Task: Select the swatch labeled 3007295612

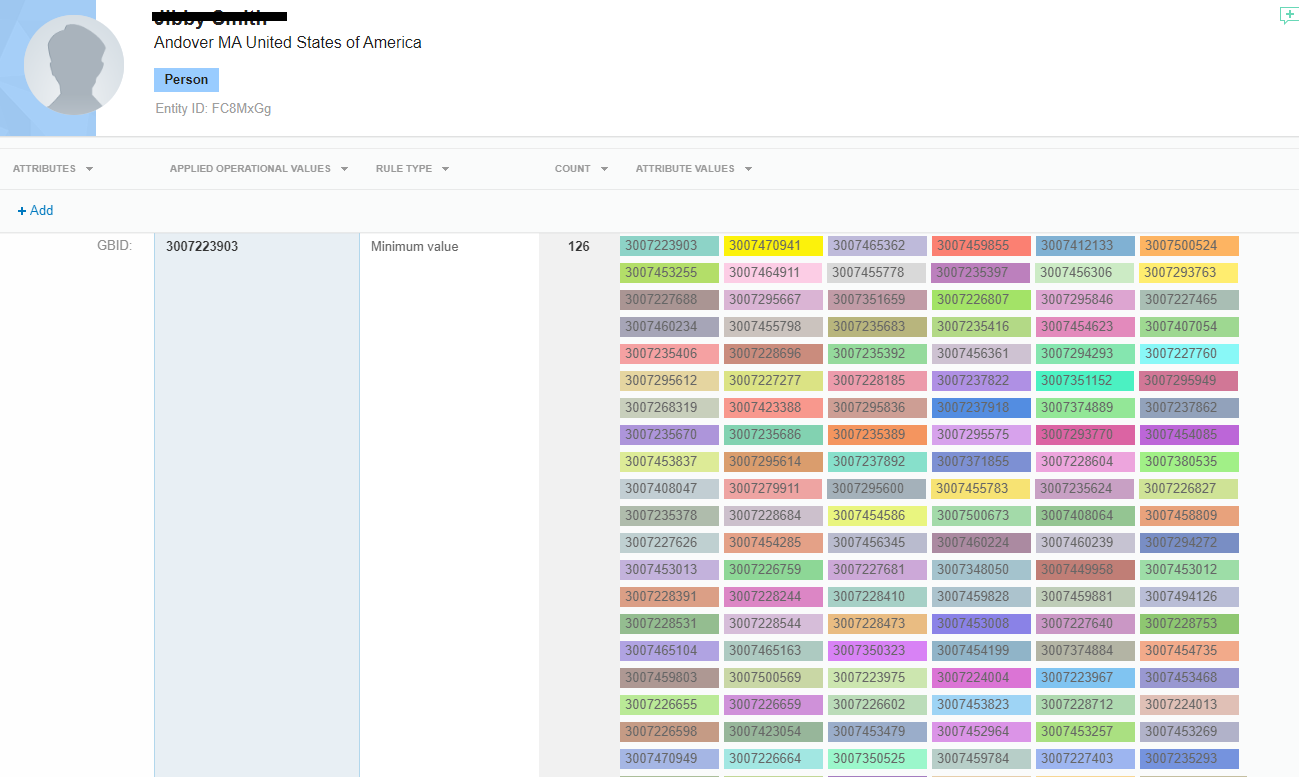Action: (x=669, y=381)
